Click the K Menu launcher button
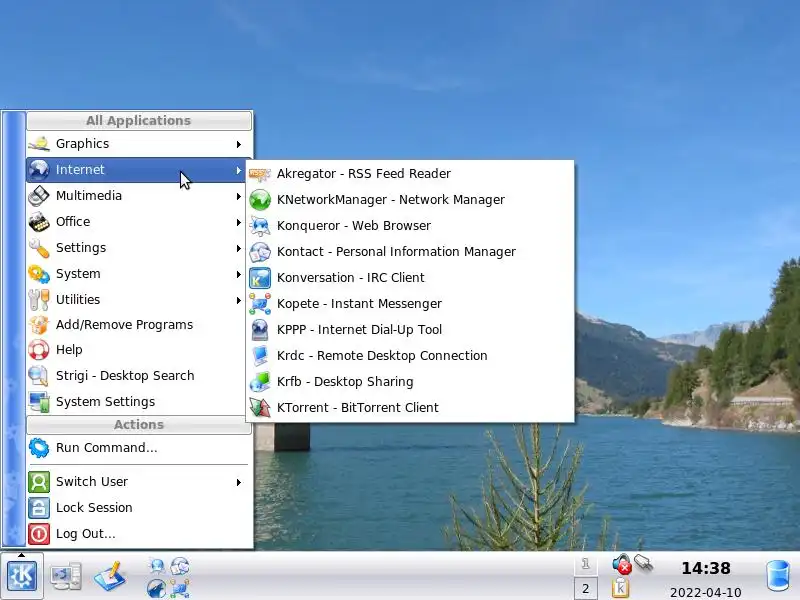This screenshot has width=800, height=600. pos(22,577)
